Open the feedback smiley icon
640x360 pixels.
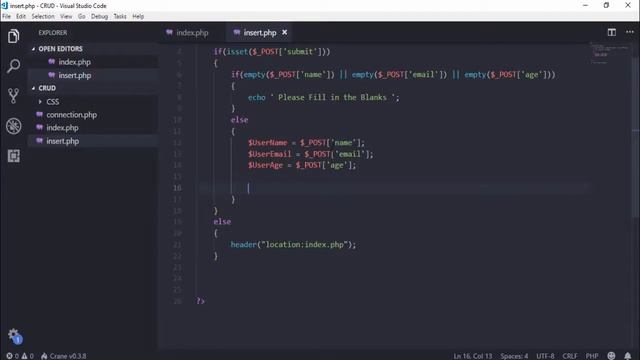(x=611, y=356)
